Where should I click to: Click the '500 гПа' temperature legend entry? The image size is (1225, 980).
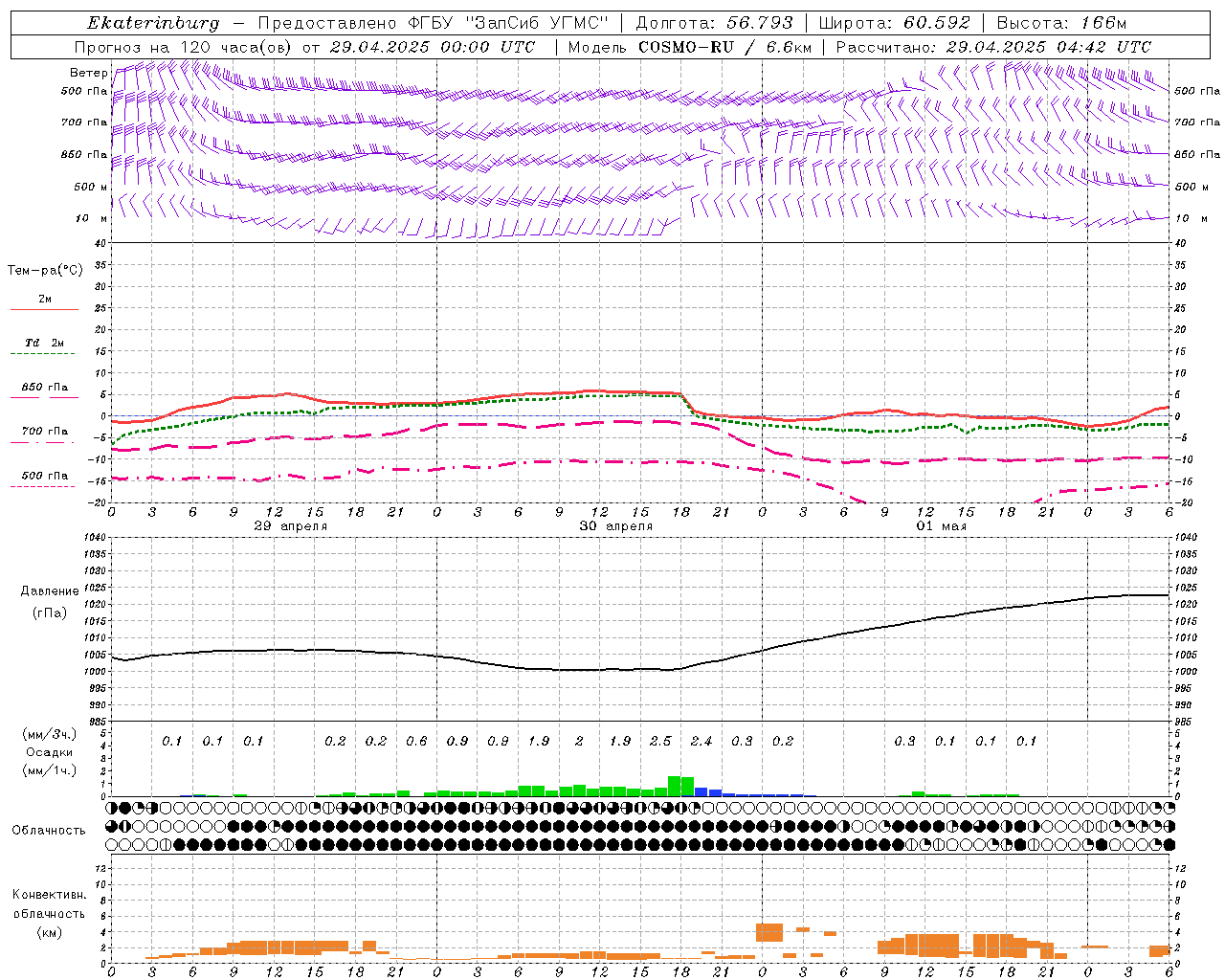click(44, 476)
